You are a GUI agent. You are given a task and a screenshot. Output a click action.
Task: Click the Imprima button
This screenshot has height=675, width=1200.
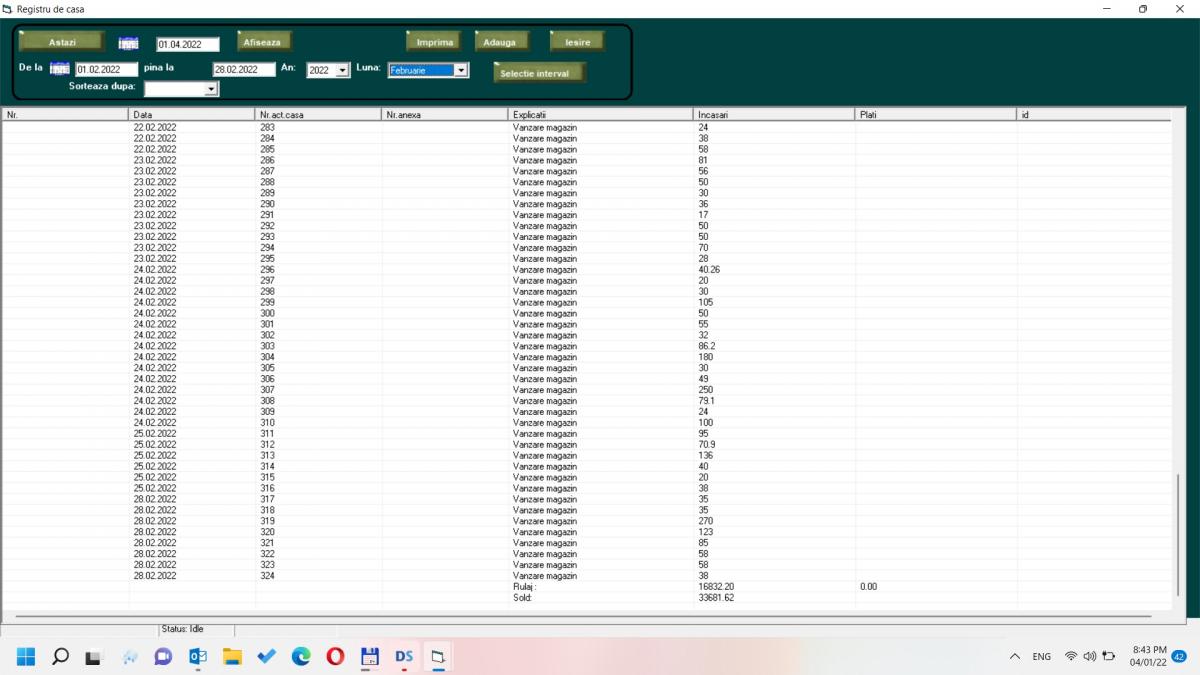[432, 42]
